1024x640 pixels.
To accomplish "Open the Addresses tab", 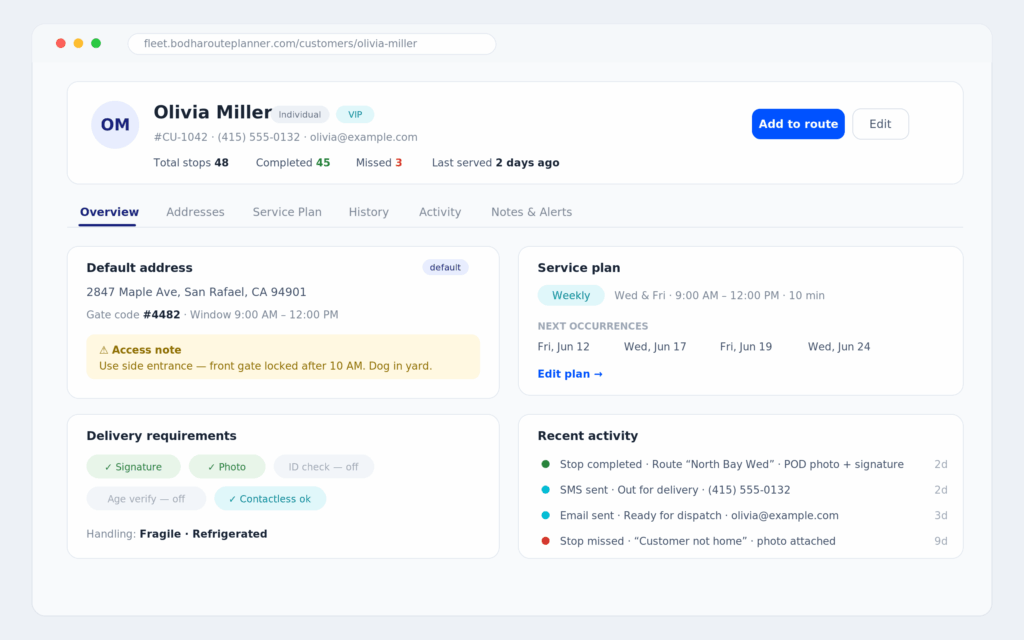I will (x=195, y=212).
